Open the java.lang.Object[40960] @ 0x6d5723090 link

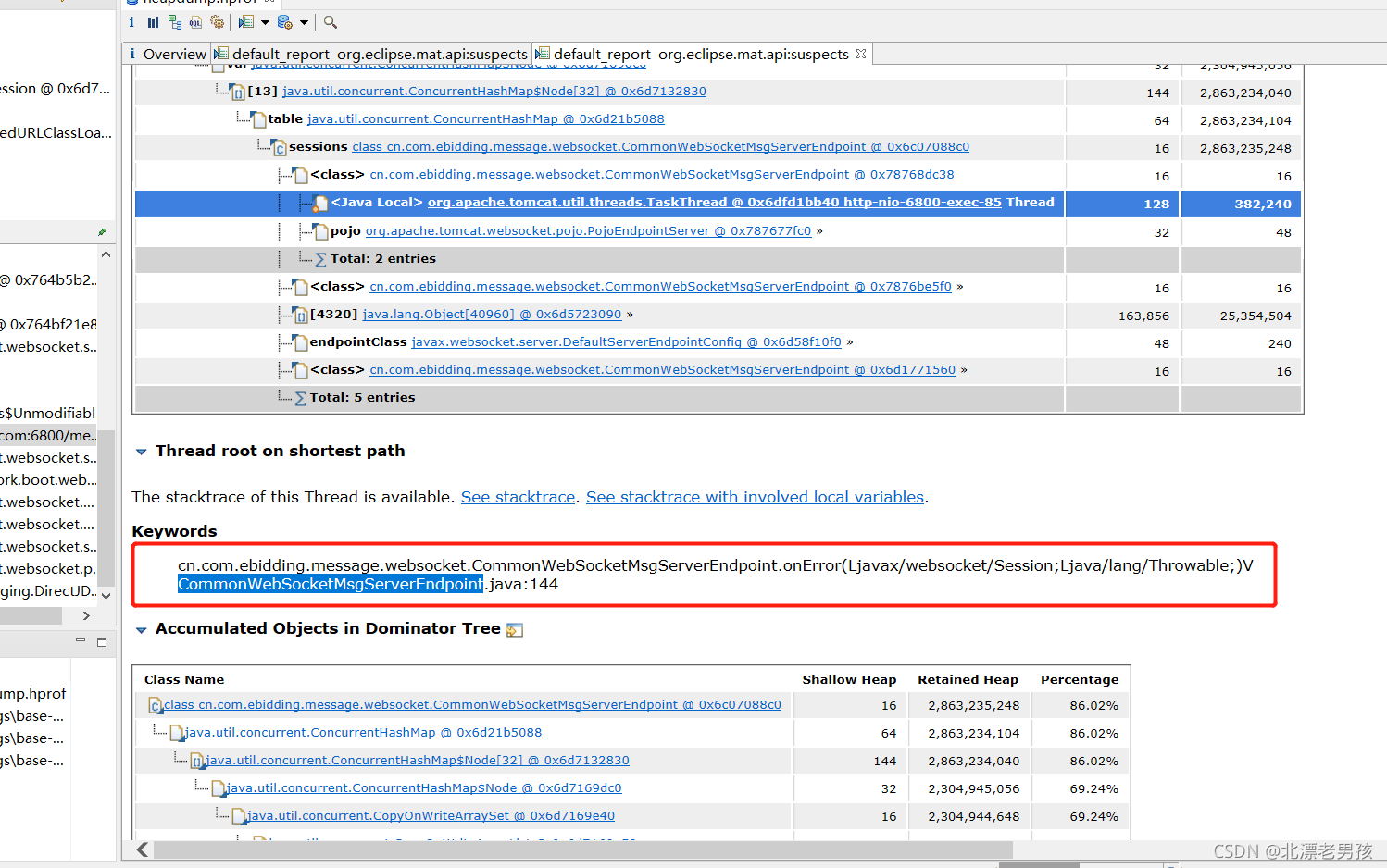point(492,315)
